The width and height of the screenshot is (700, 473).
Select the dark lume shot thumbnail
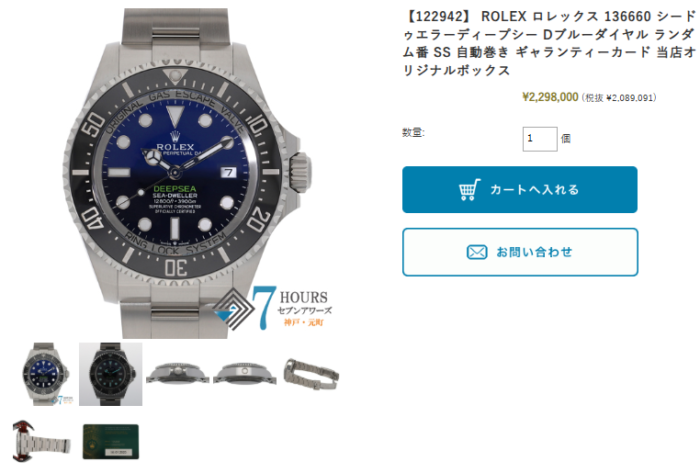(111, 374)
